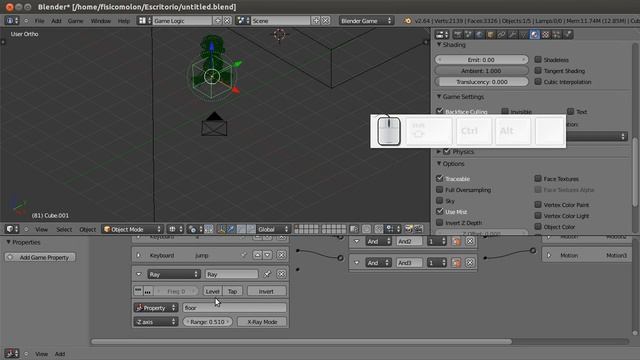640x360 pixels.
Task: Toggle priority flag icon on And3 controller
Action: click(x=456, y=262)
